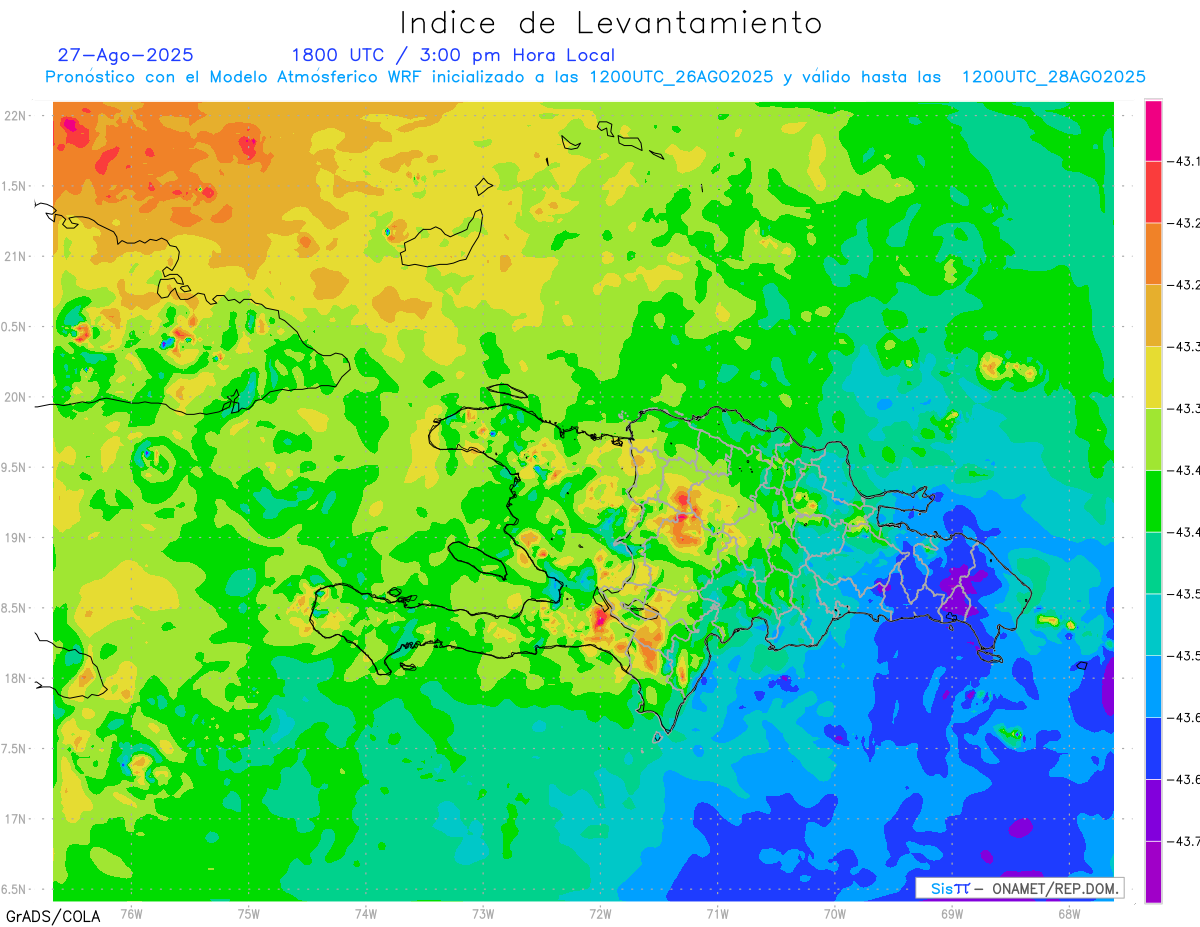
Task: Click the '9.5N' latitude label
Action: coord(15,467)
